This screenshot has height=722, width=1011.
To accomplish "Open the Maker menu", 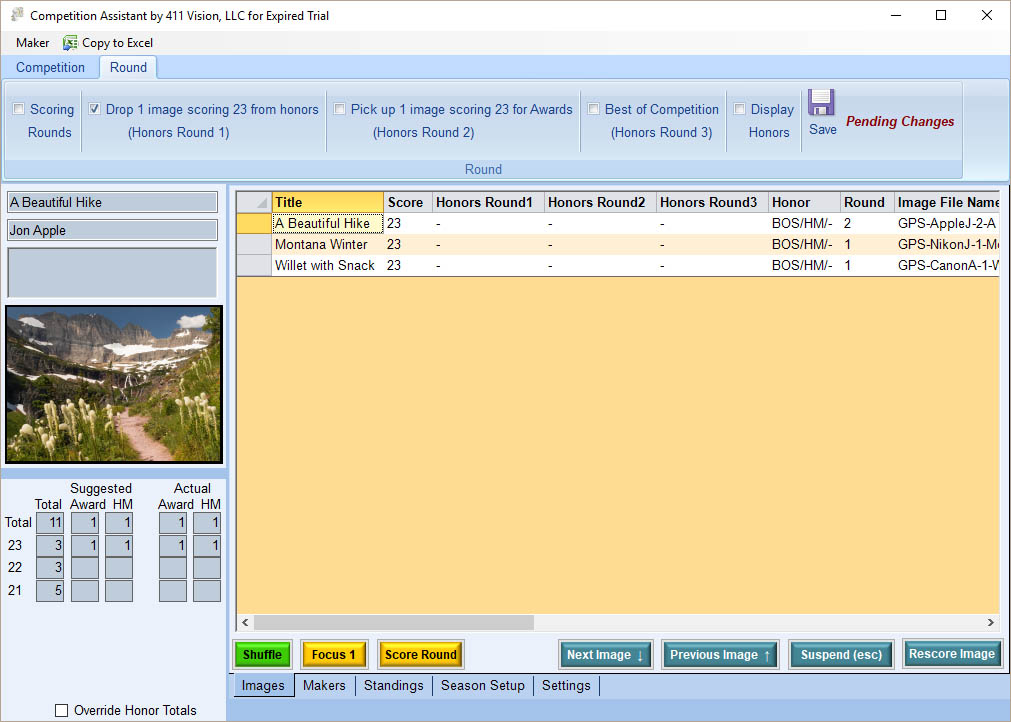I will 32,43.
